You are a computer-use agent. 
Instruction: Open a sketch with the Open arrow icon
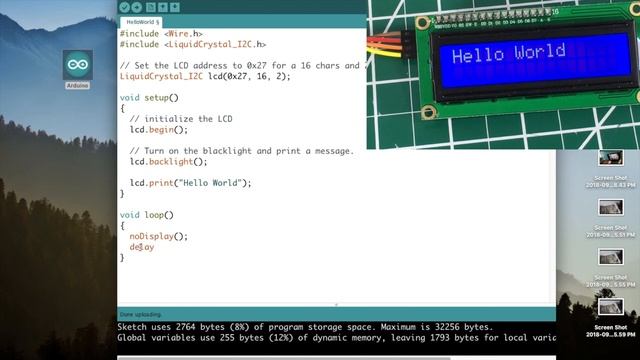click(x=162, y=7)
